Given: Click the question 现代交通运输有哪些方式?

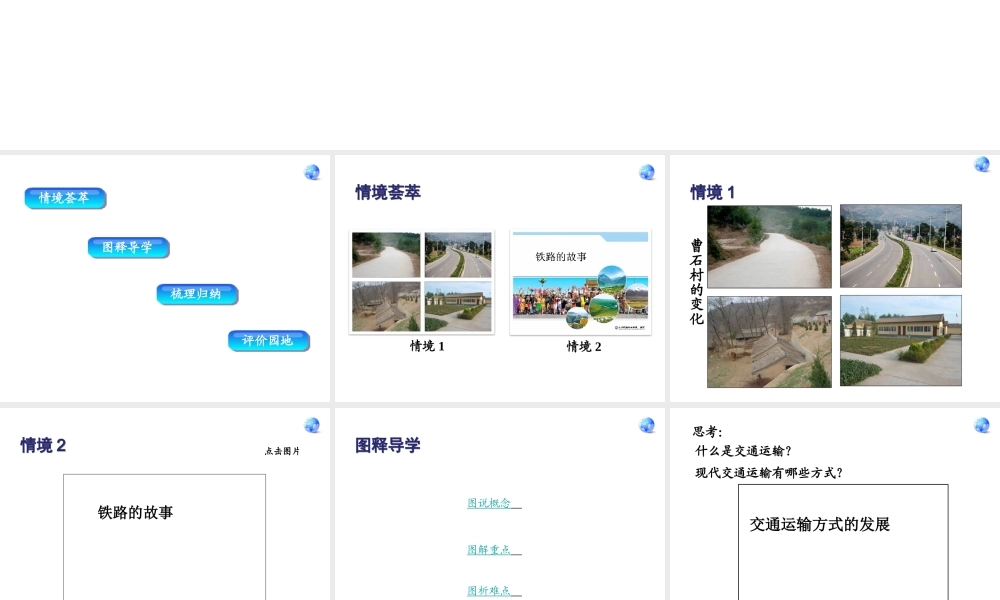Looking at the screenshot, I should tap(768, 472).
